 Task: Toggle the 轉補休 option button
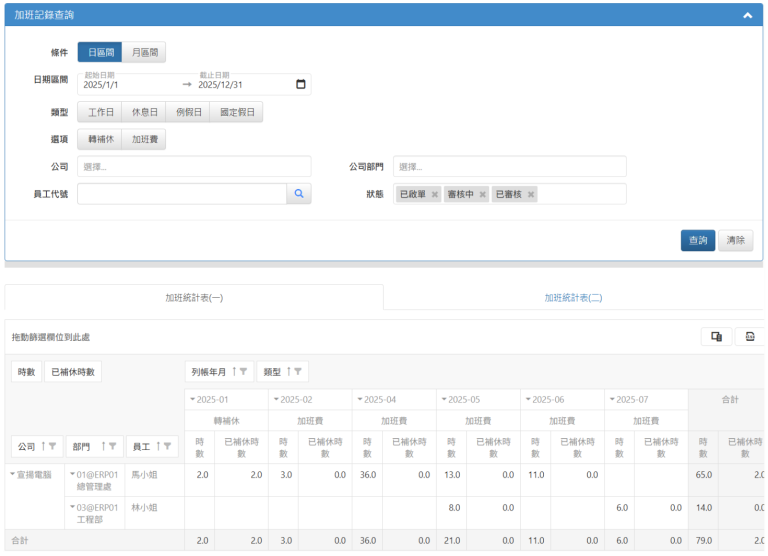101,139
